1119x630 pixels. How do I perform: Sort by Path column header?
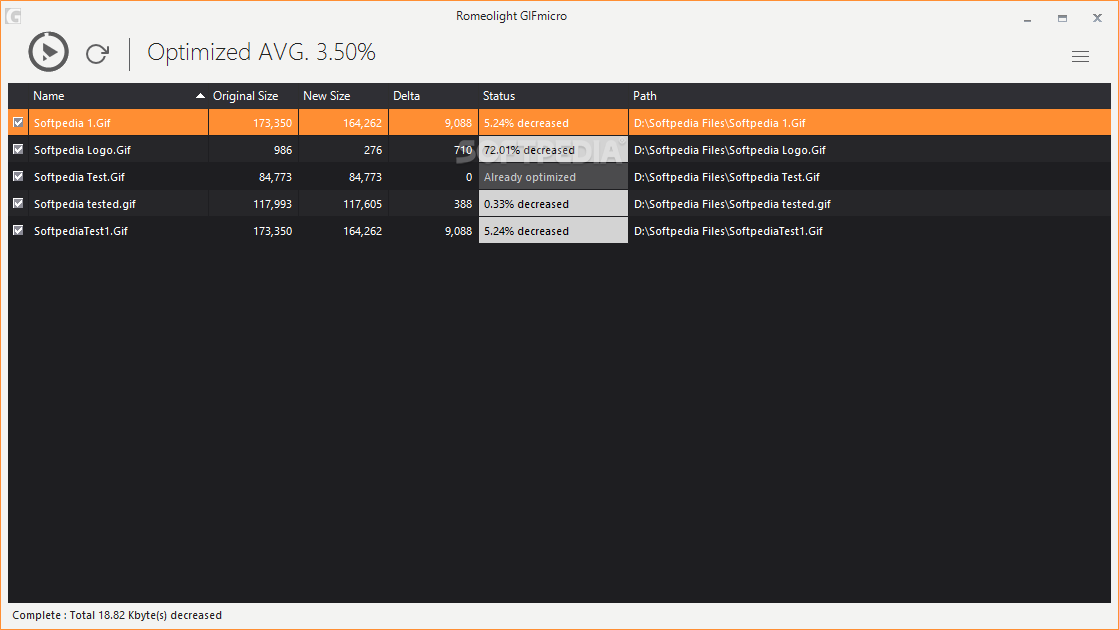click(644, 96)
